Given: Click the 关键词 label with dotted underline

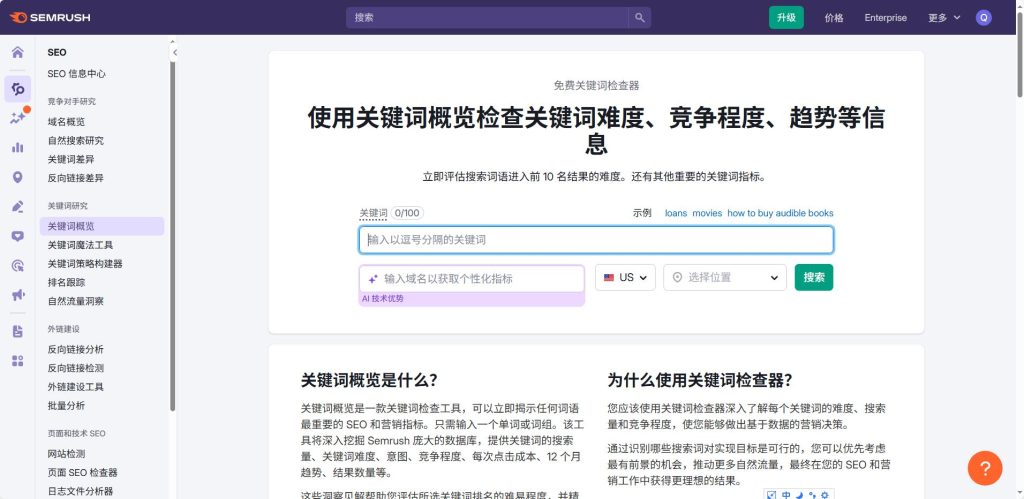Looking at the screenshot, I should click(x=374, y=213).
